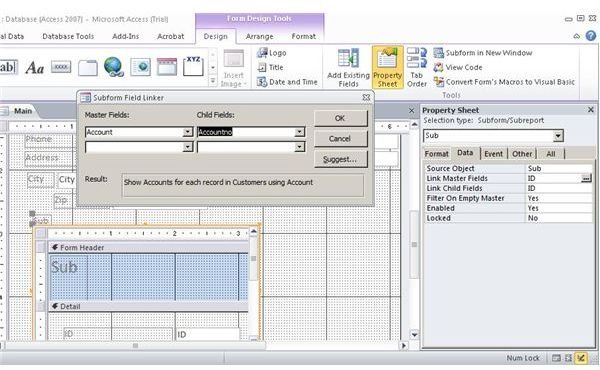This screenshot has height=370, width=600.
Task: Switch to Form View from status bar
Action: pos(556,358)
